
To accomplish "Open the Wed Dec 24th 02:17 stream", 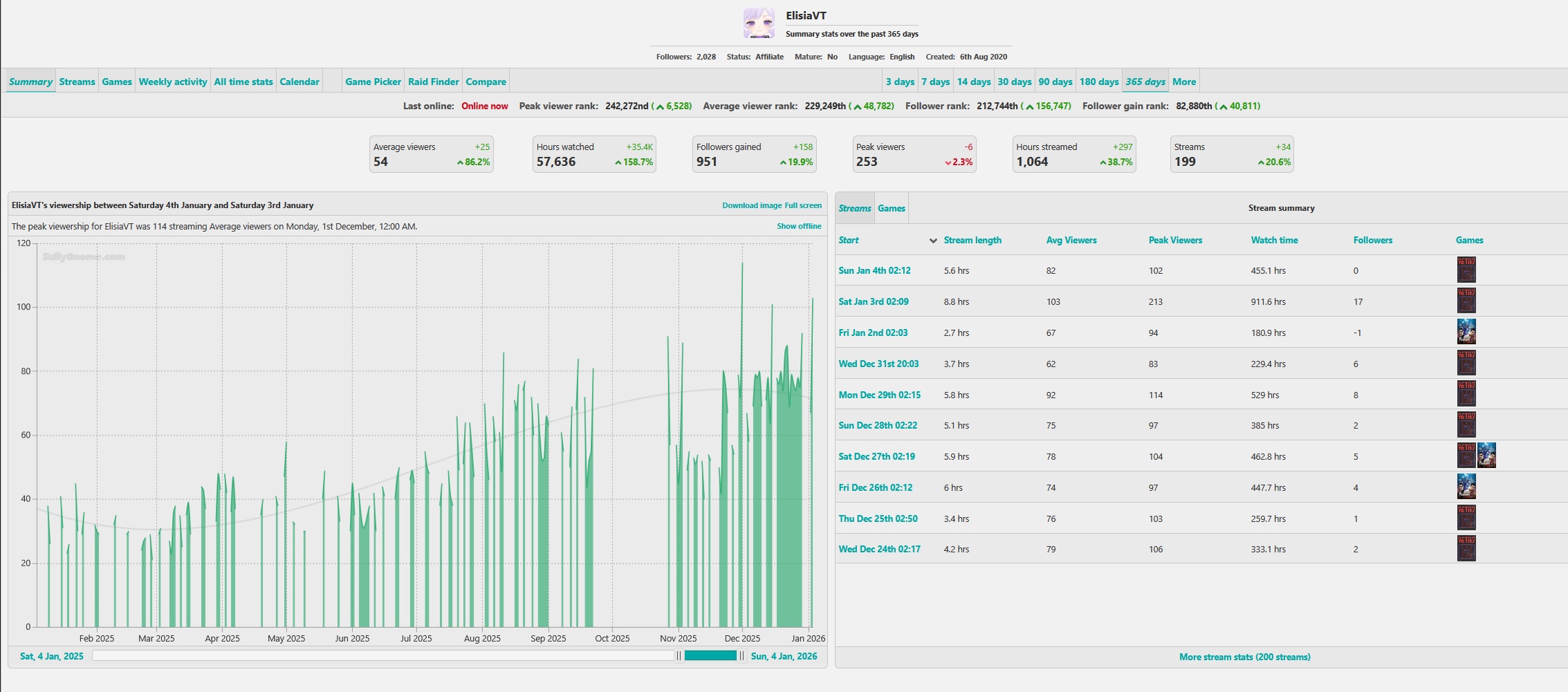I will point(879,549).
